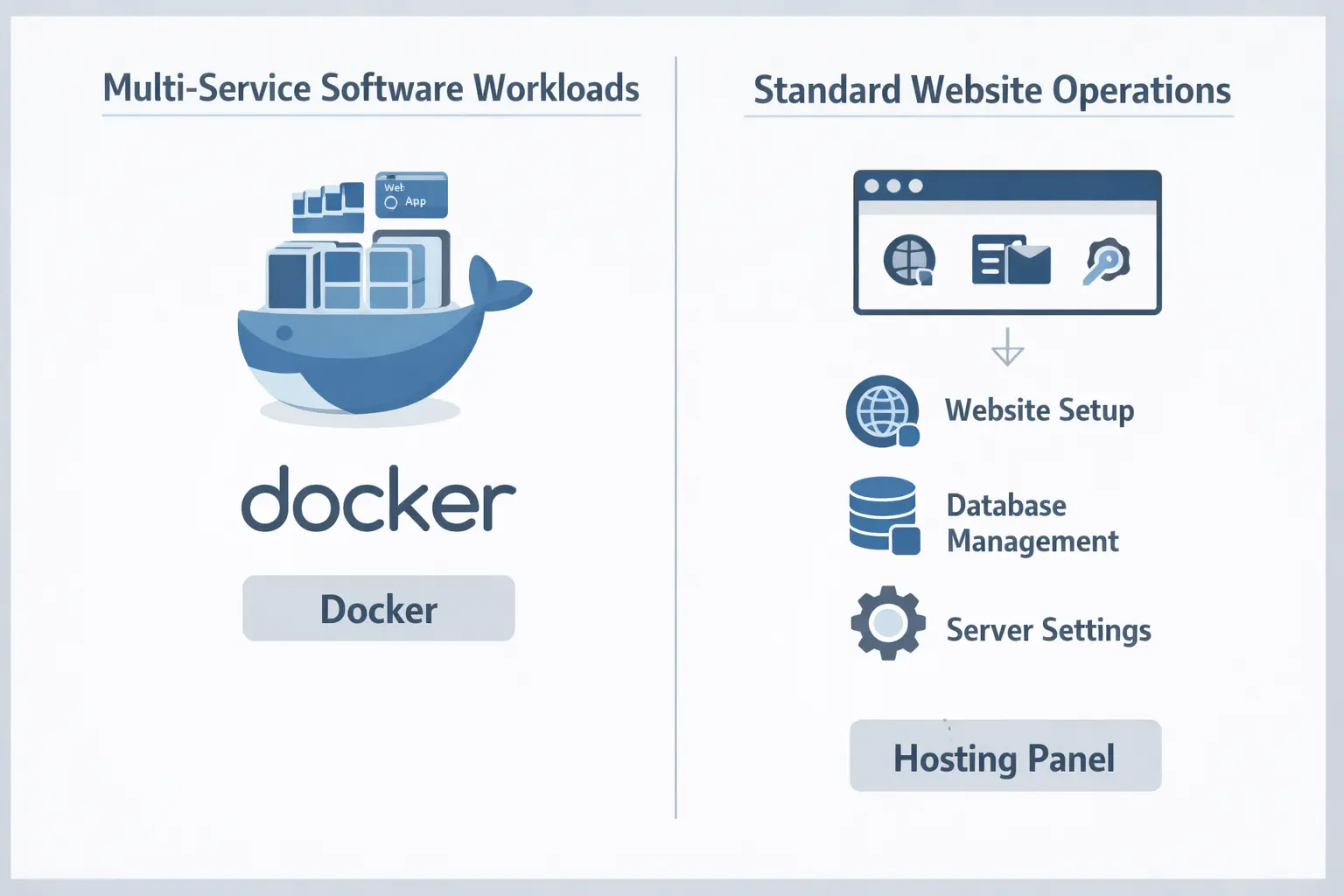Viewport: 1344px width, 896px height.
Task: Toggle the middle traffic-light dot
Action: coord(893,185)
